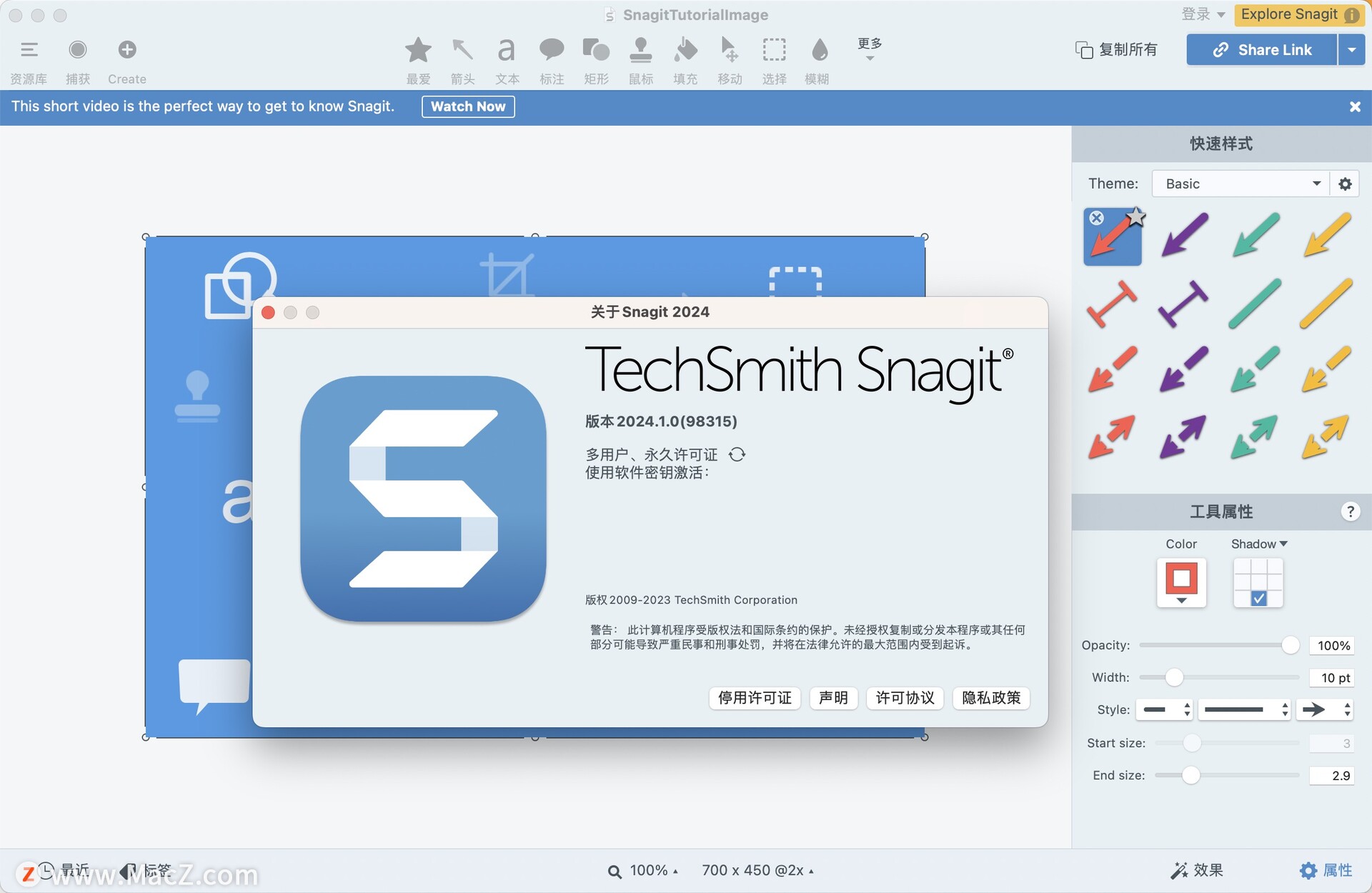Screen dimensions: 1372x893
Task: Select the Blur (模糊) droplet tool
Action: pyautogui.click(x=820, y=50)
